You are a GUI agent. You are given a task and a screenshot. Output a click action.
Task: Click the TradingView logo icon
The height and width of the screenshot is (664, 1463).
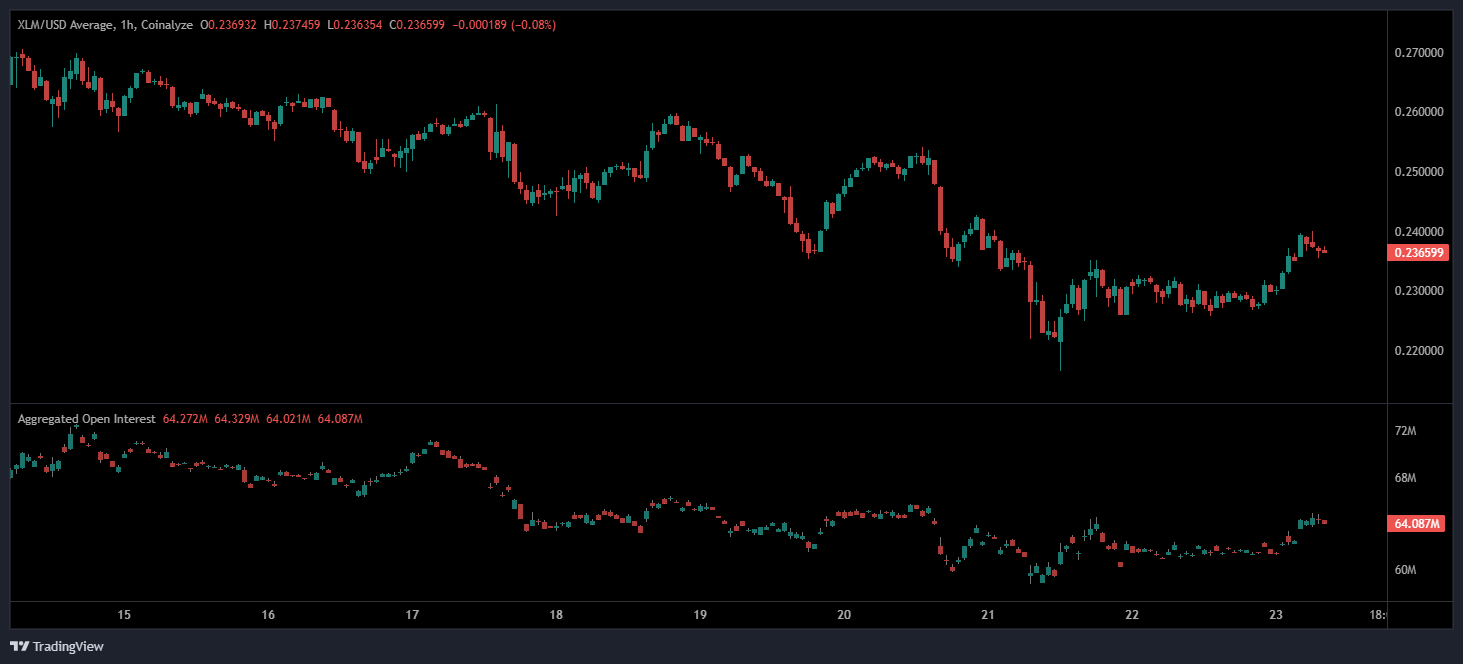(18, 646)
